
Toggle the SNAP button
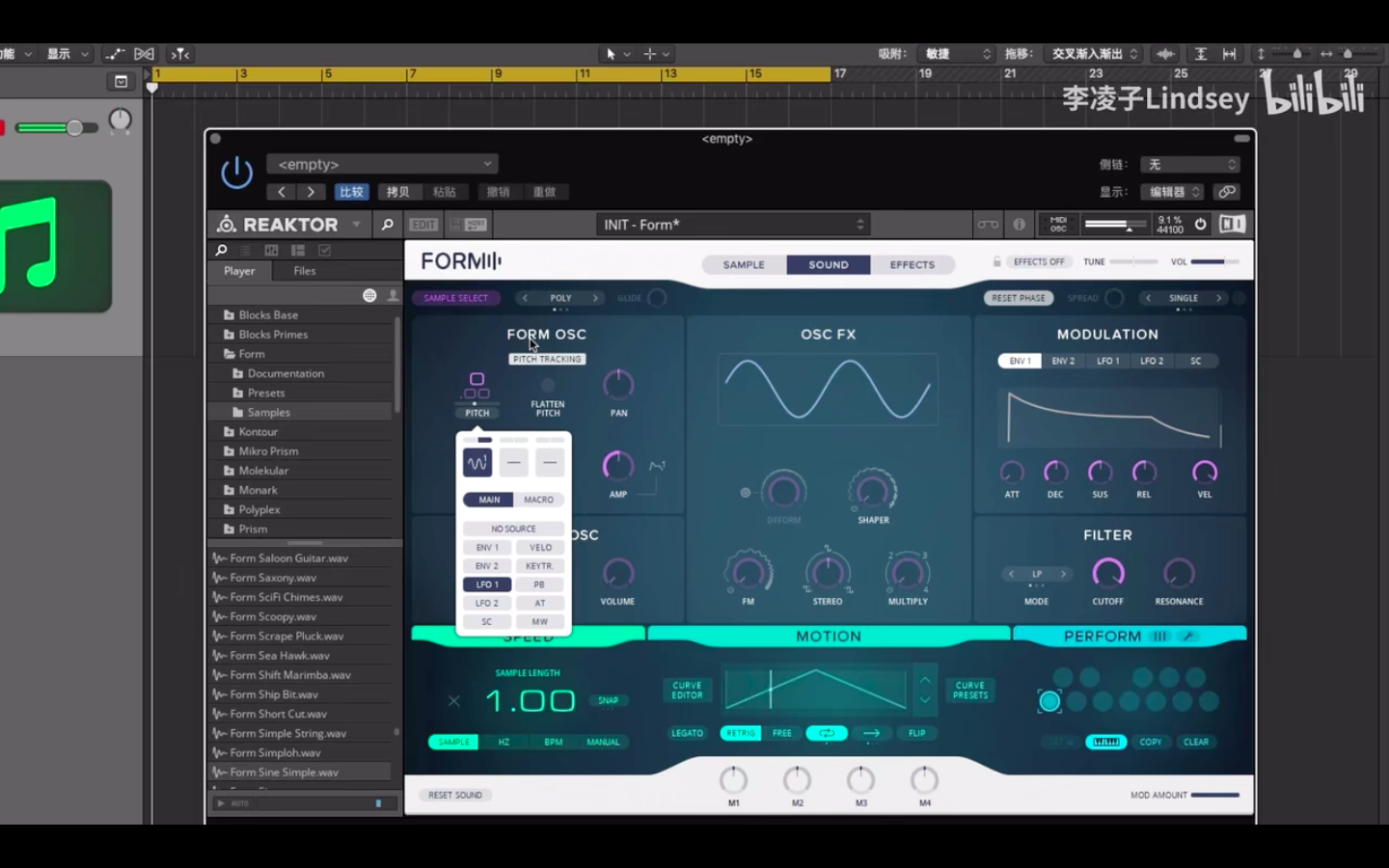pos(608,701)
